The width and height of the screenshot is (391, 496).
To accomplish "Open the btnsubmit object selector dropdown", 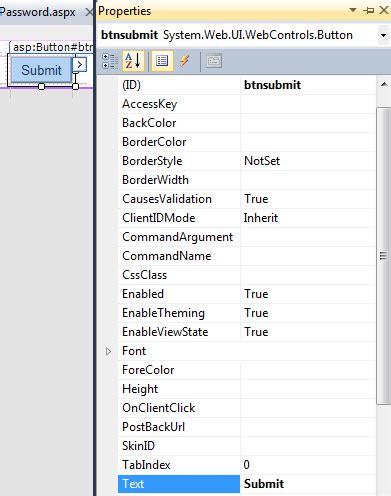I will click(x=383, y=35).
